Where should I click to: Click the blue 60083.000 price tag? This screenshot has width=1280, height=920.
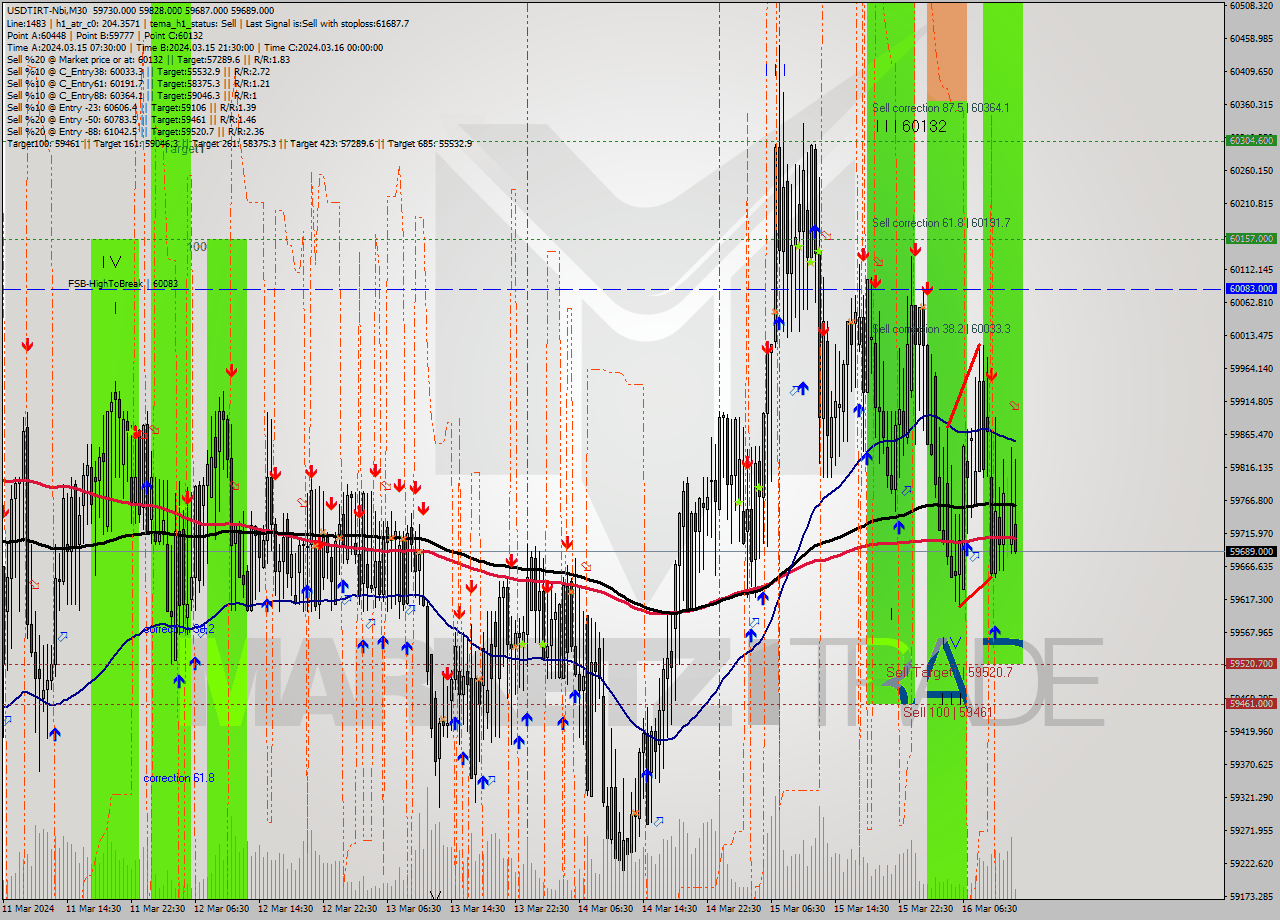tap(1251, 288)
